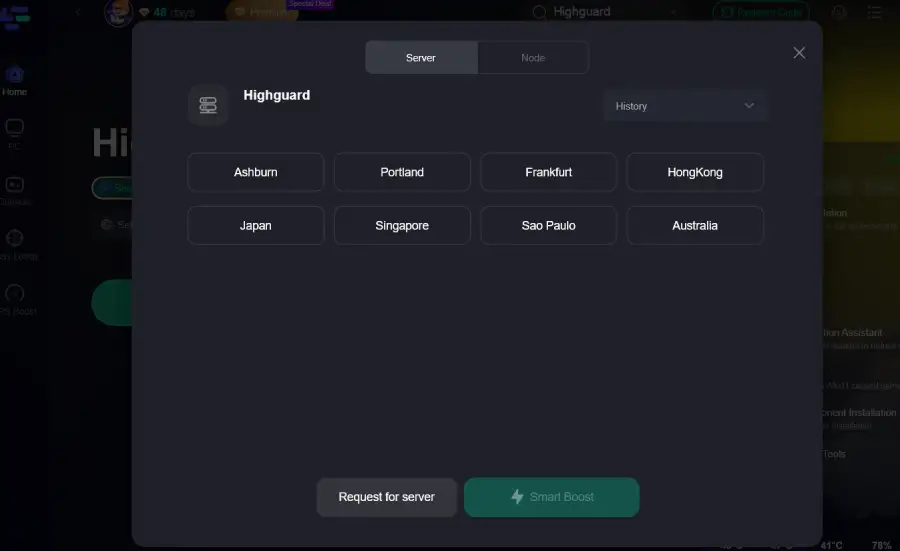Click the back arrow in top bar
The height and width of the screenshot is (551, 900).
(79, 13)
